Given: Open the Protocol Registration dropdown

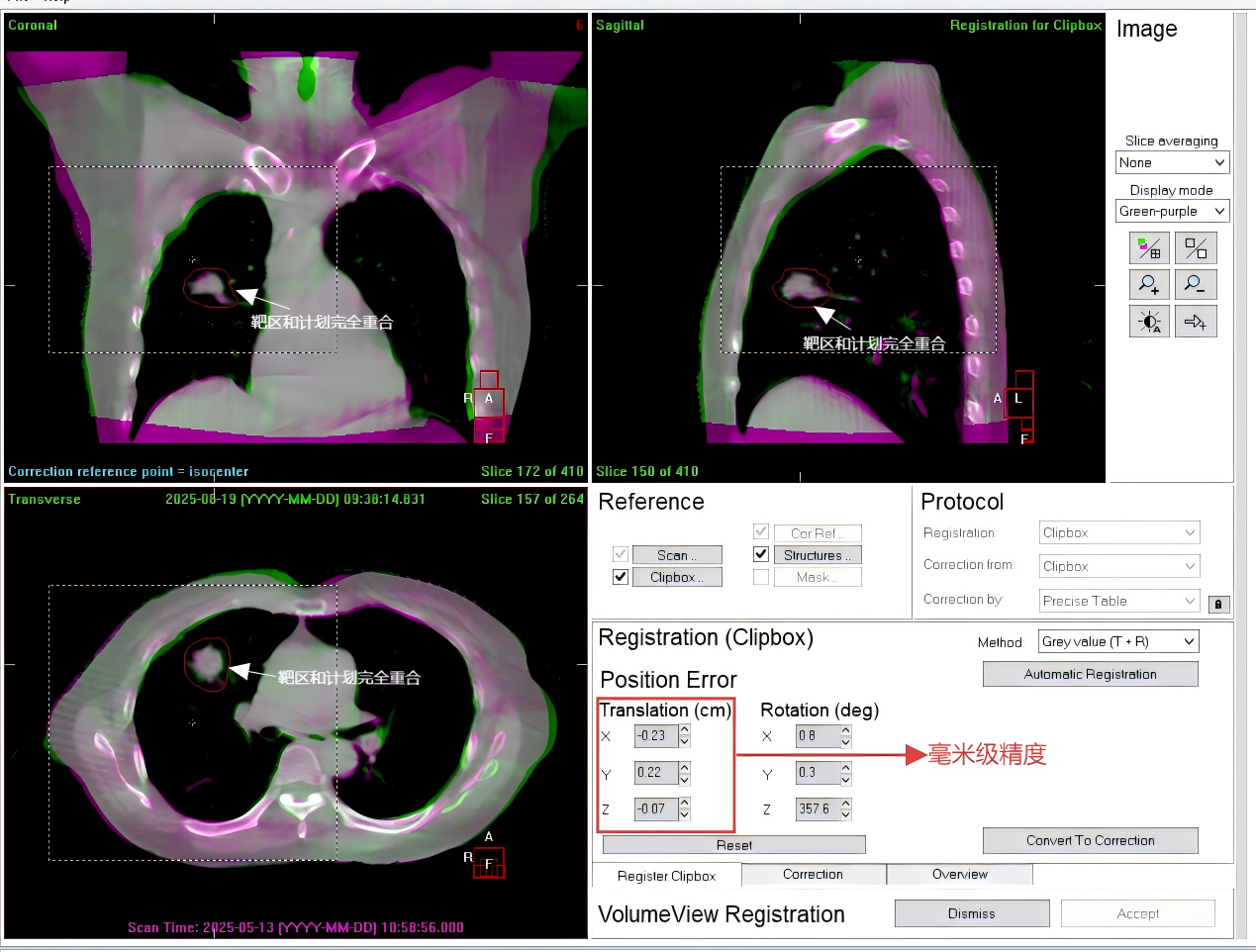Looking at the screenshot, I should click(x=1119, y=532).
